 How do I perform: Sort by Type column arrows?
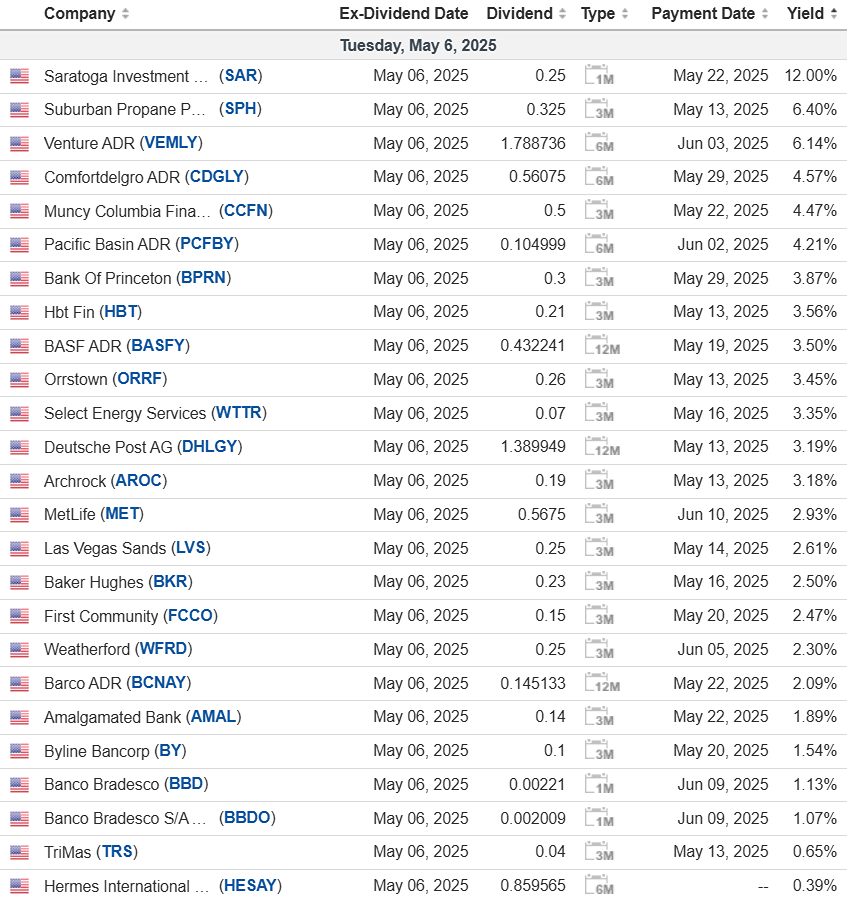click(x=625, y=14)
